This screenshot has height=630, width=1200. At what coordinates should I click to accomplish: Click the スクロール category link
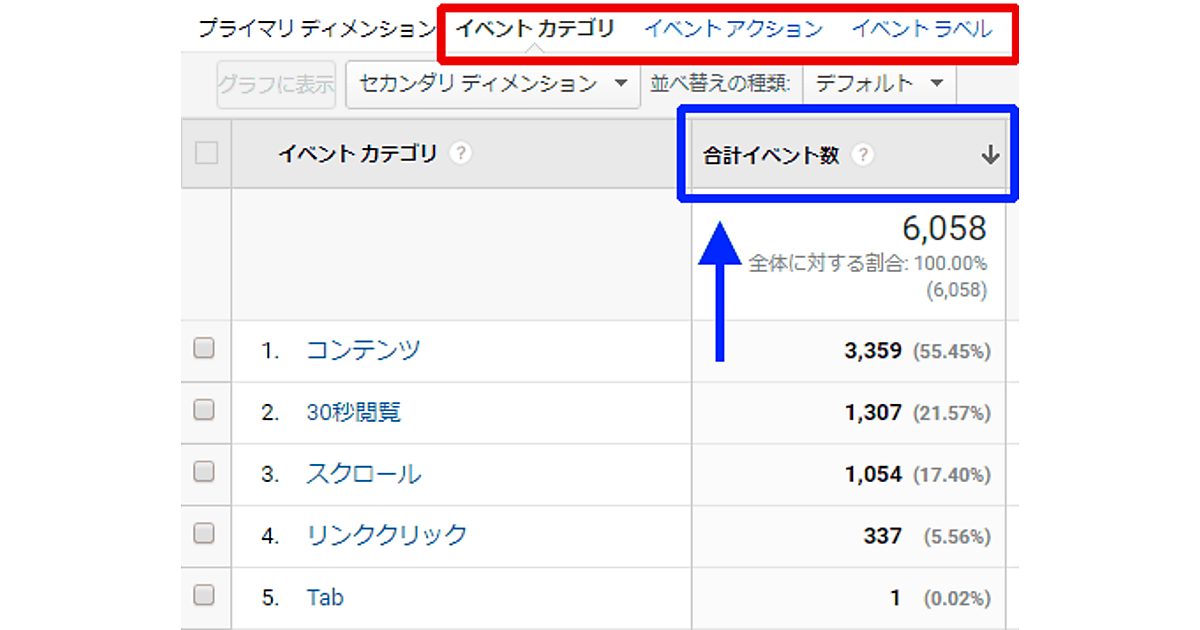[364, 474]
